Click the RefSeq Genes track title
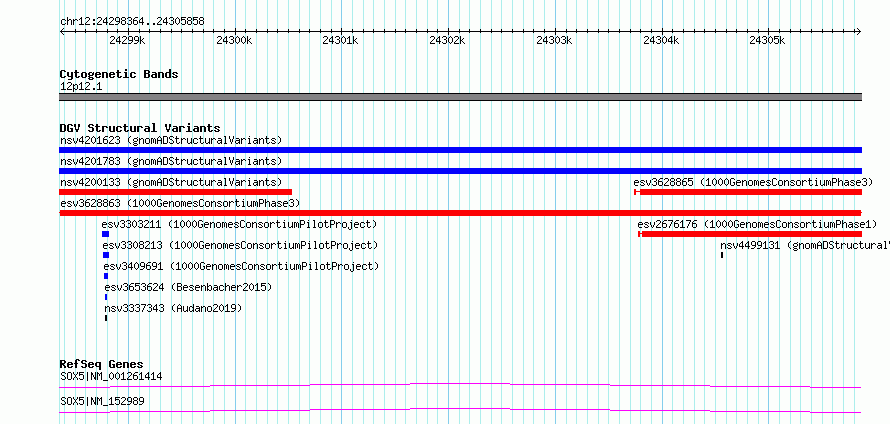This screenshot has width=890, height=424. click(102, 364)
